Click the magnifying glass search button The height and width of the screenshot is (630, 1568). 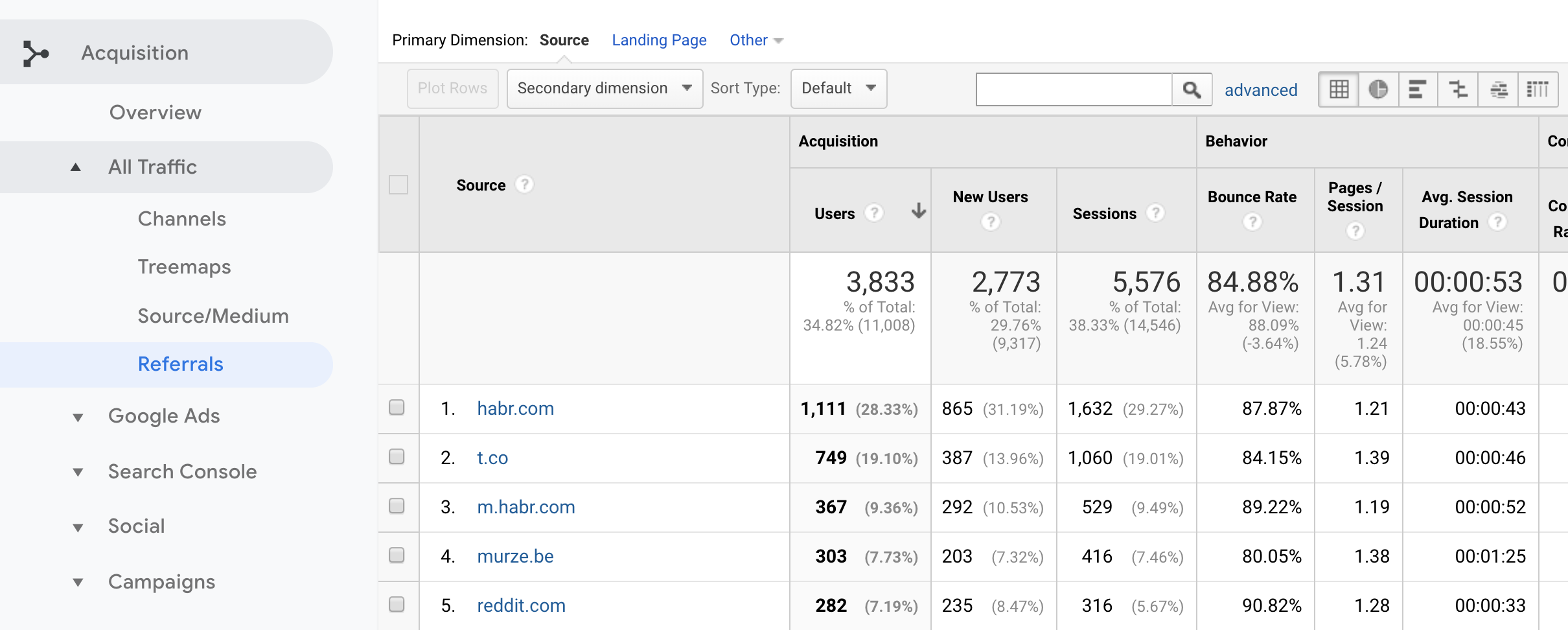1192,89
